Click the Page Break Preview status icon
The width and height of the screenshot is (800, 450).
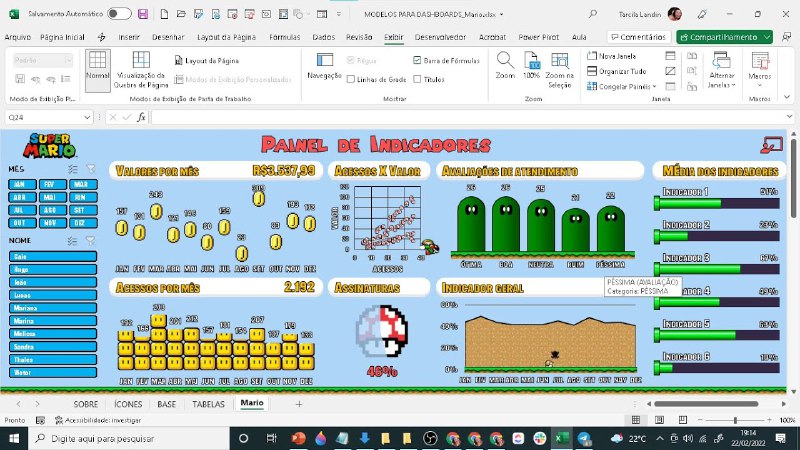683,420
